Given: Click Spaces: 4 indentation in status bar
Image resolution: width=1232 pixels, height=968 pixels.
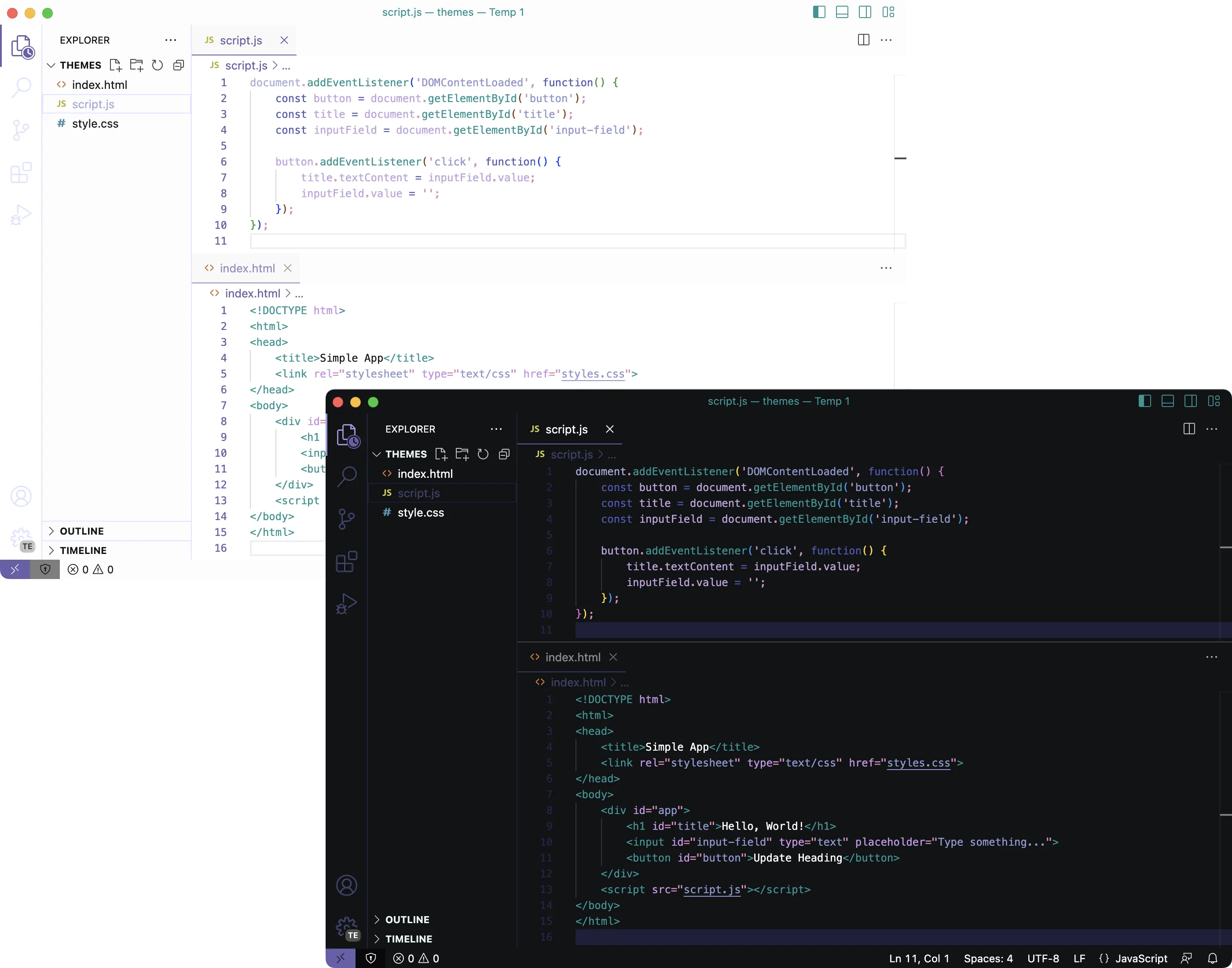Looking at the screenshot, I should (988, 958).
